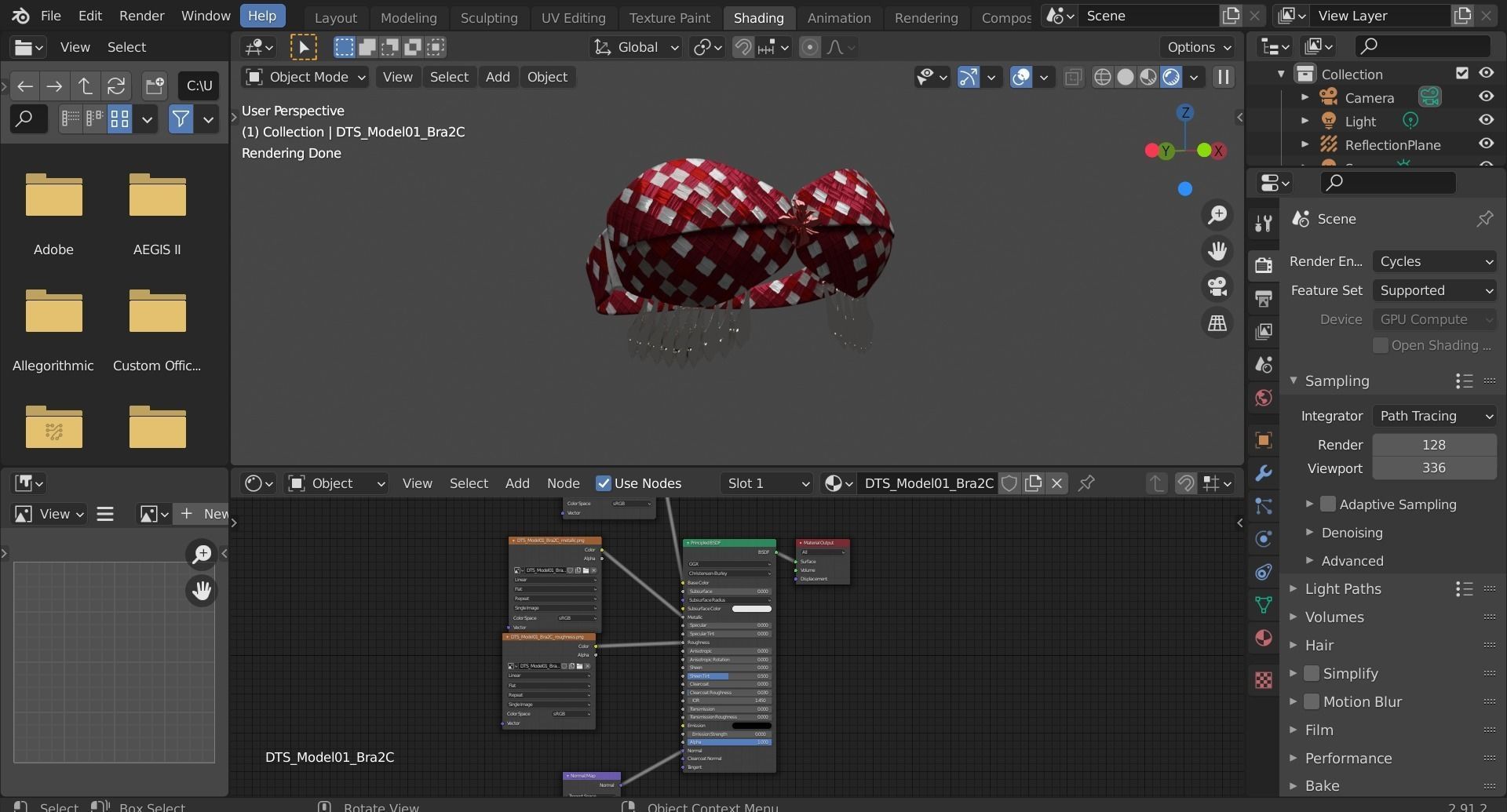Image resolution: width=1507 pixels, height=812 pixels.
Task: Switch to Animation workspace tab
Action: click(x=838, y=17)
